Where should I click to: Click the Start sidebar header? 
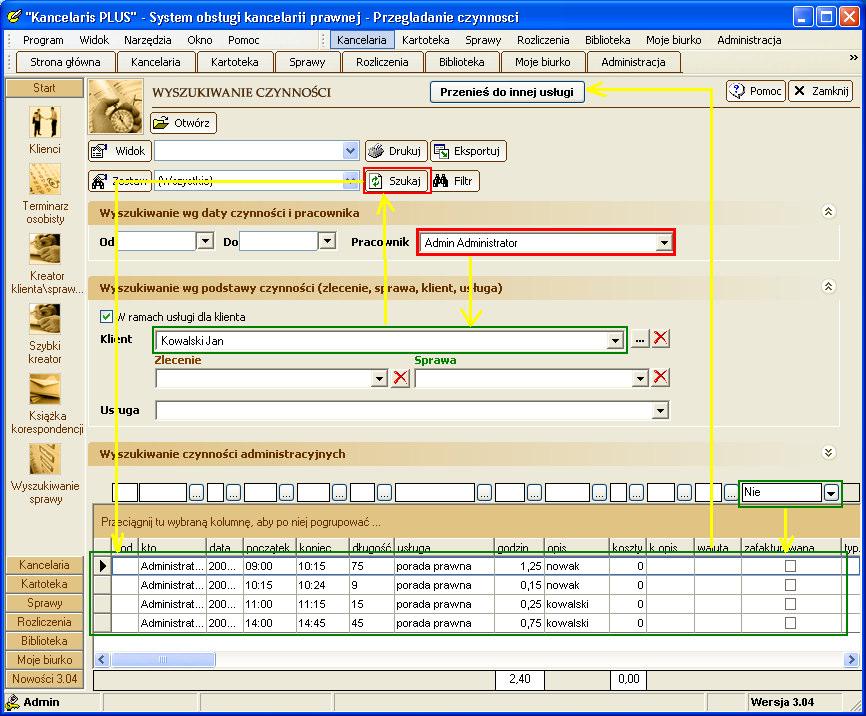[44, 88]
